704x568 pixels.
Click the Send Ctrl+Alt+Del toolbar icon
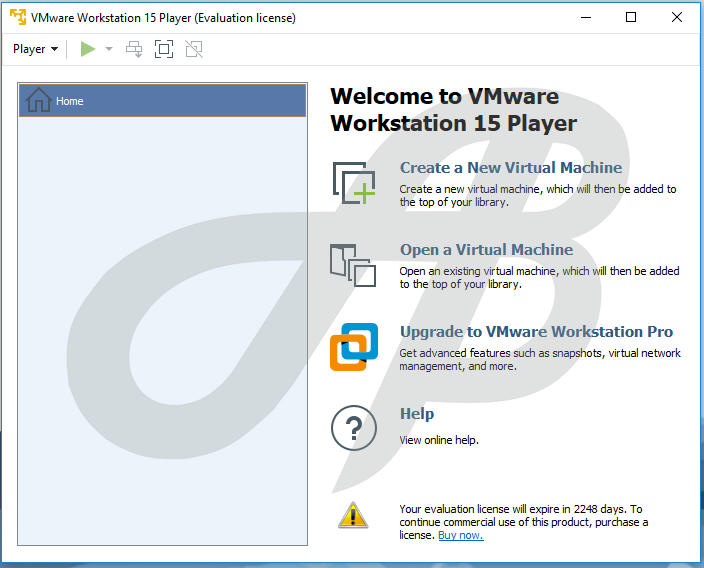tap(134, 49)
